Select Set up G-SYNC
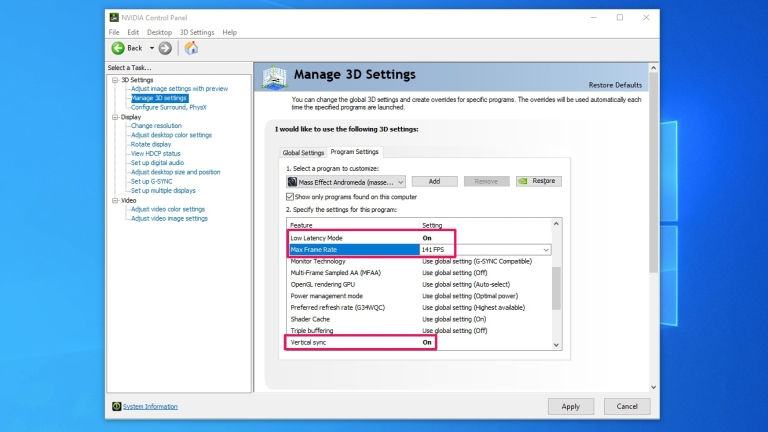Viewport: 768px width, 432px height. point(151,182)
